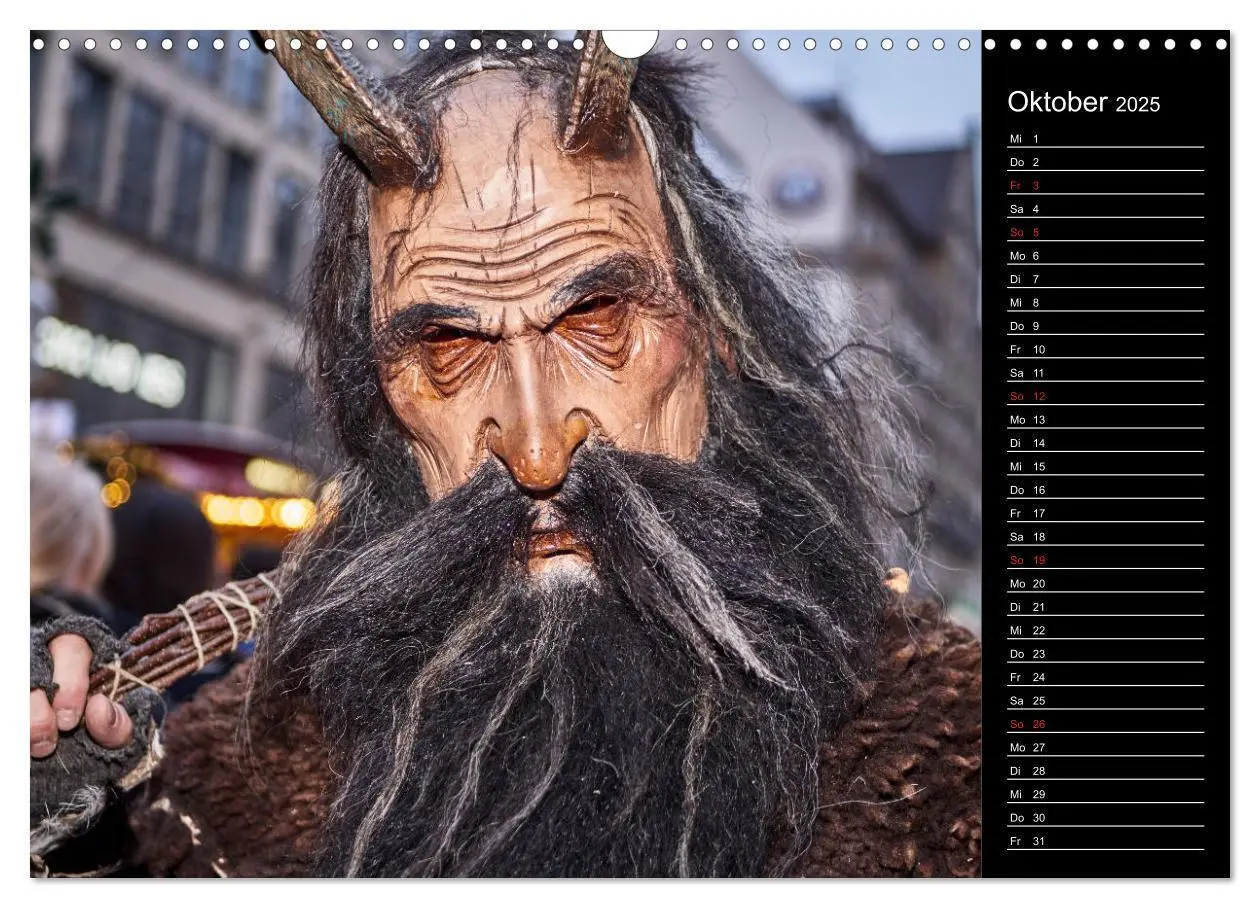
Task: Select the row 'Di 7'
Action: coord(1105,279)
